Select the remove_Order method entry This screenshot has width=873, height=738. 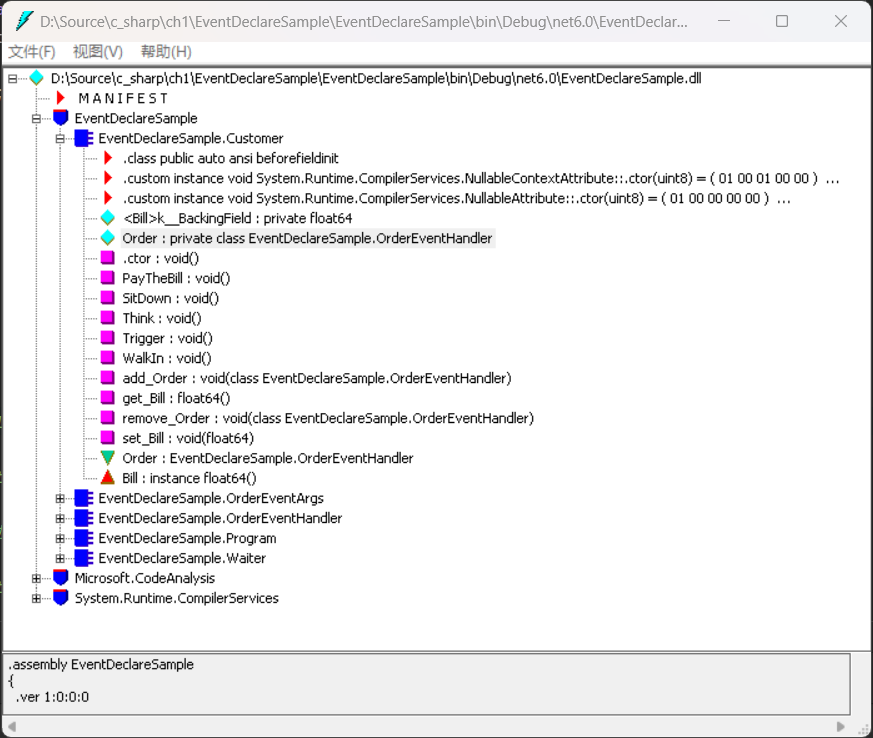pyautogui.click(x=328, y=418)
